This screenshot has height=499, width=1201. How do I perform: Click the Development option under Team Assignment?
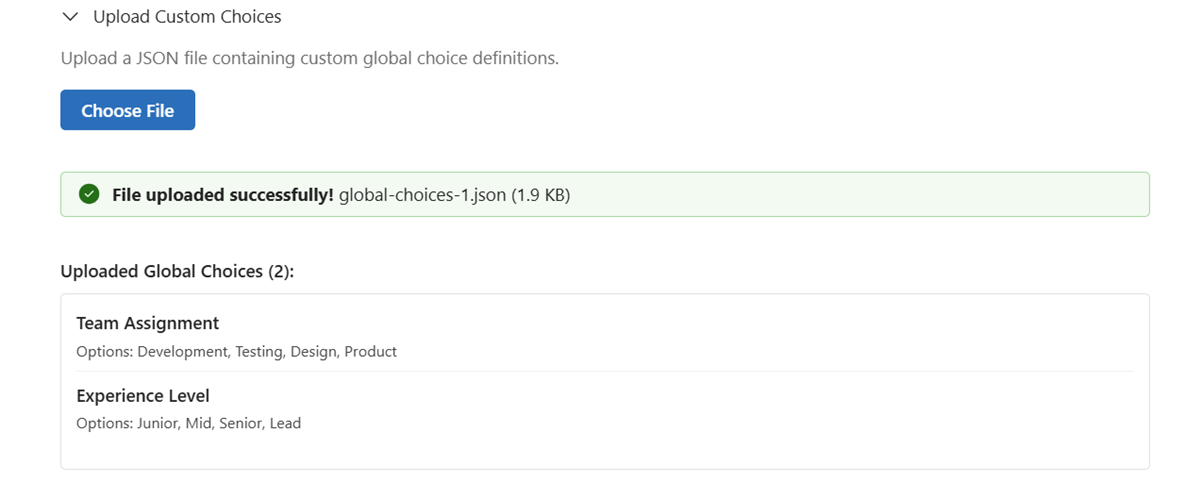click(x=181, y=352)
